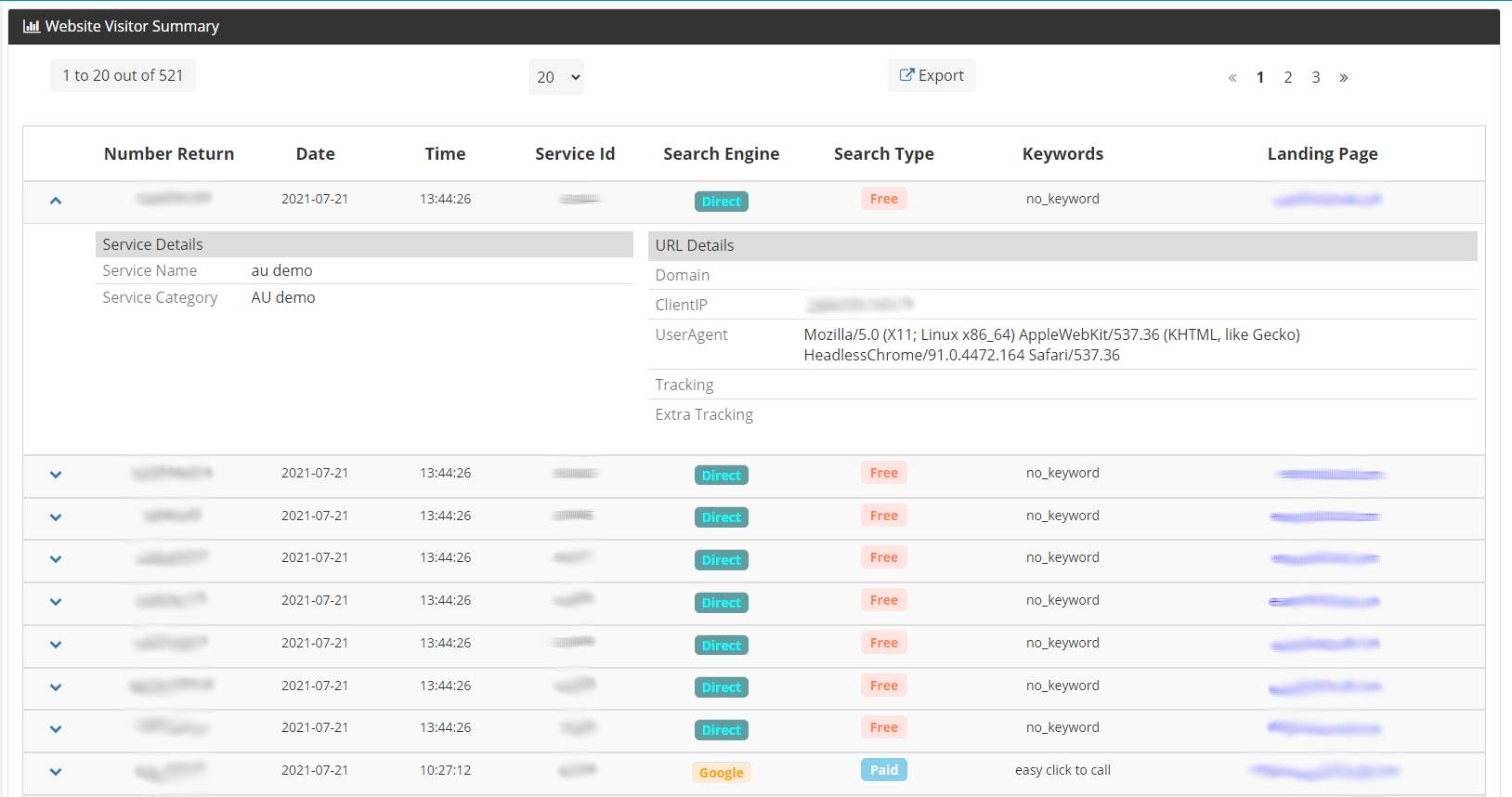Go to next page with » arrow
Image resolution: width=1512 pixels, height=797 pixels.
[1343, 77]
